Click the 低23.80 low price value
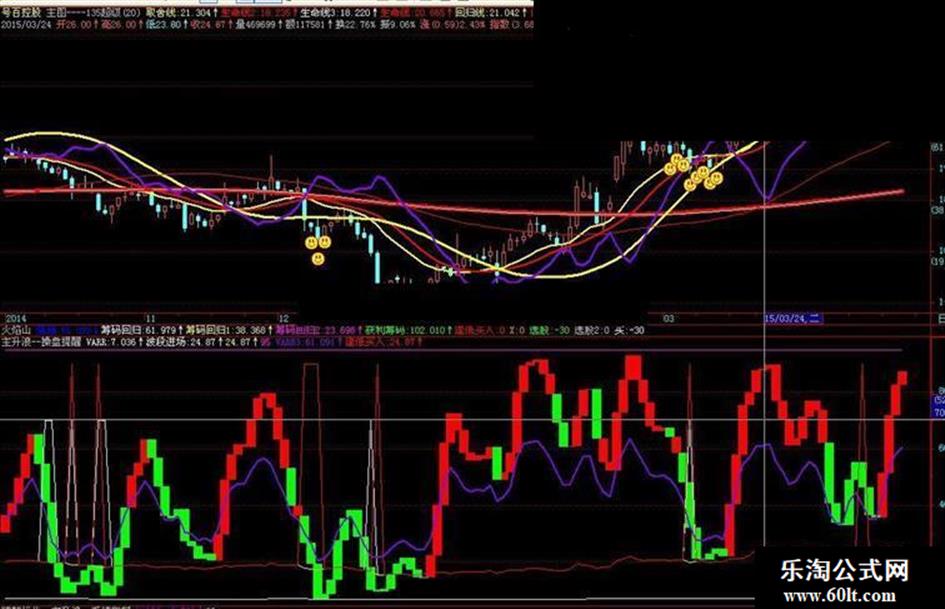 (163, 25)
